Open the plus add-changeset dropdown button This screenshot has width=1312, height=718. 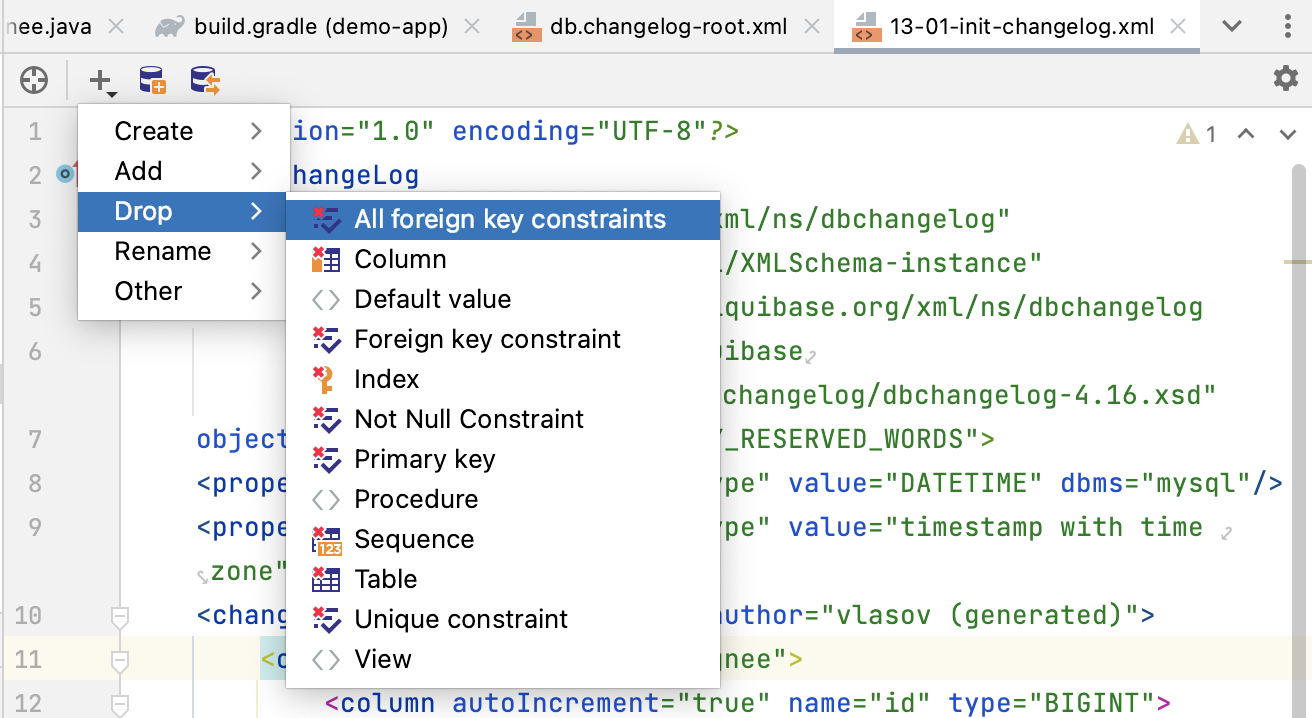coord(102,81)
